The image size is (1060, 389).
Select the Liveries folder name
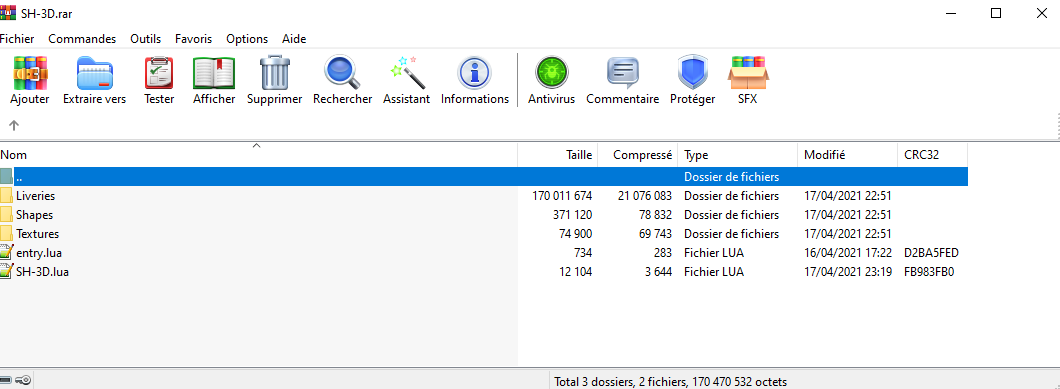click(35, 196)
